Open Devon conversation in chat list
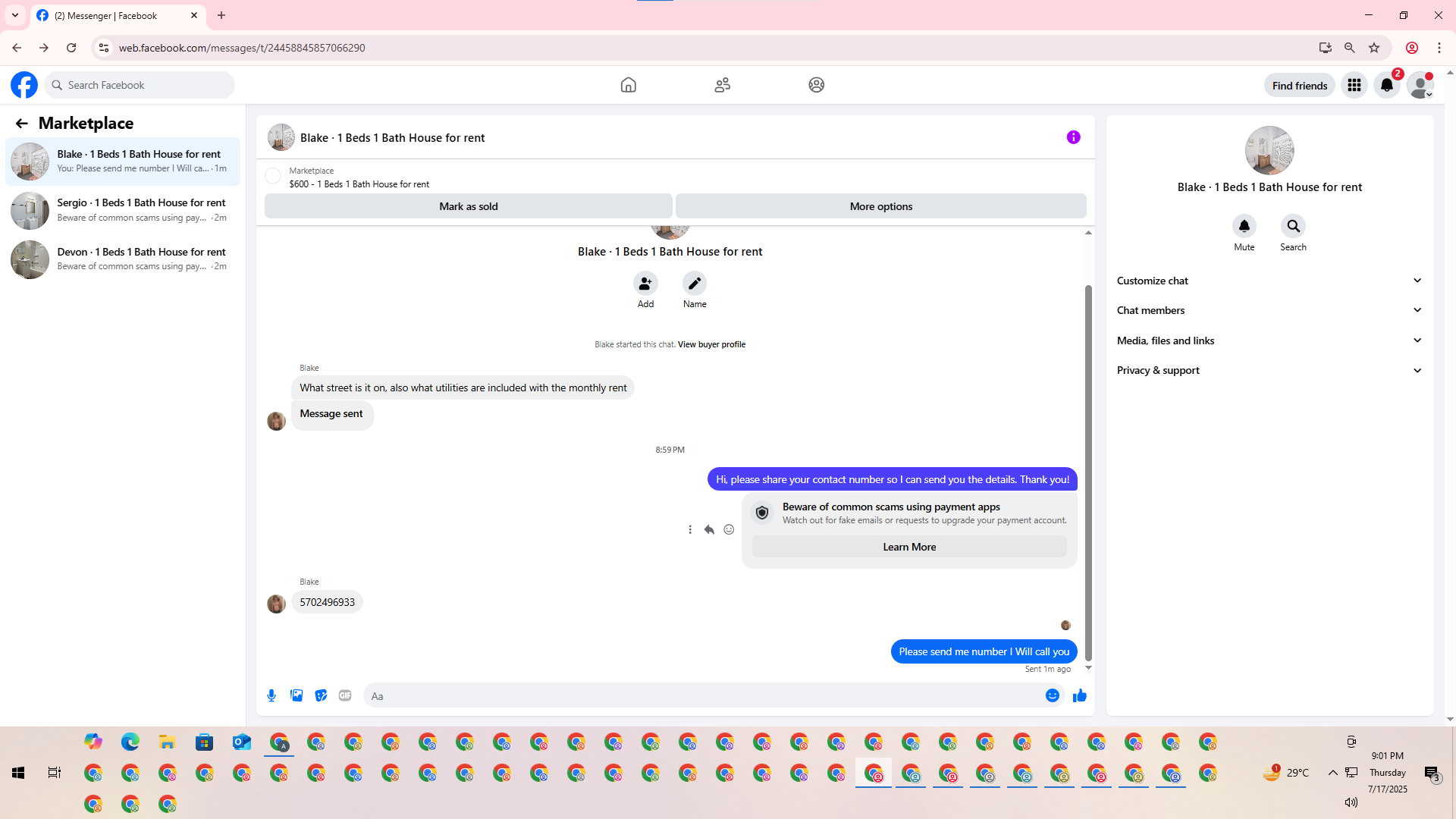Screen dimensions: 1456x819 [x=123, y=259]
